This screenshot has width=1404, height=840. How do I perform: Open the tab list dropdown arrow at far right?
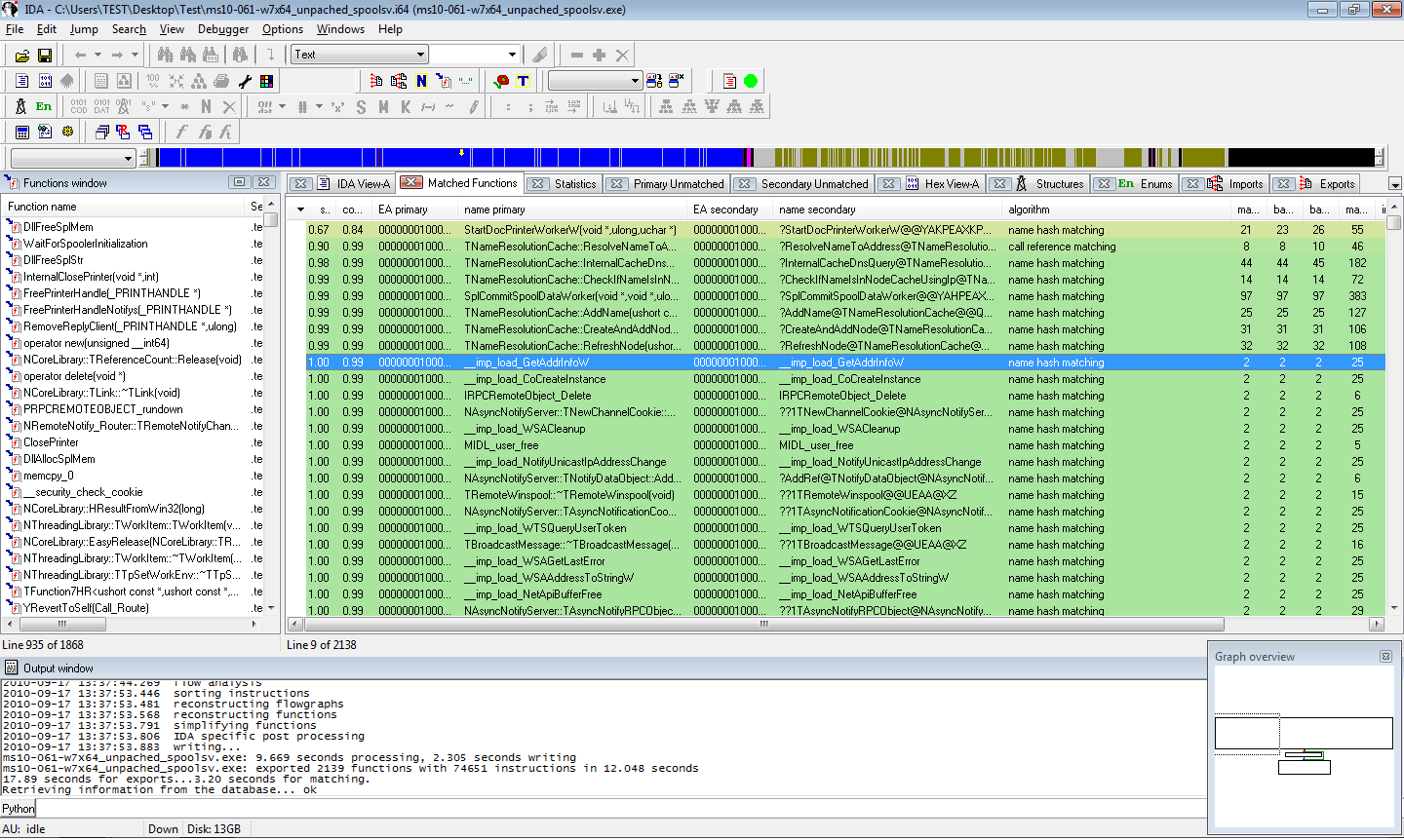1395,184
